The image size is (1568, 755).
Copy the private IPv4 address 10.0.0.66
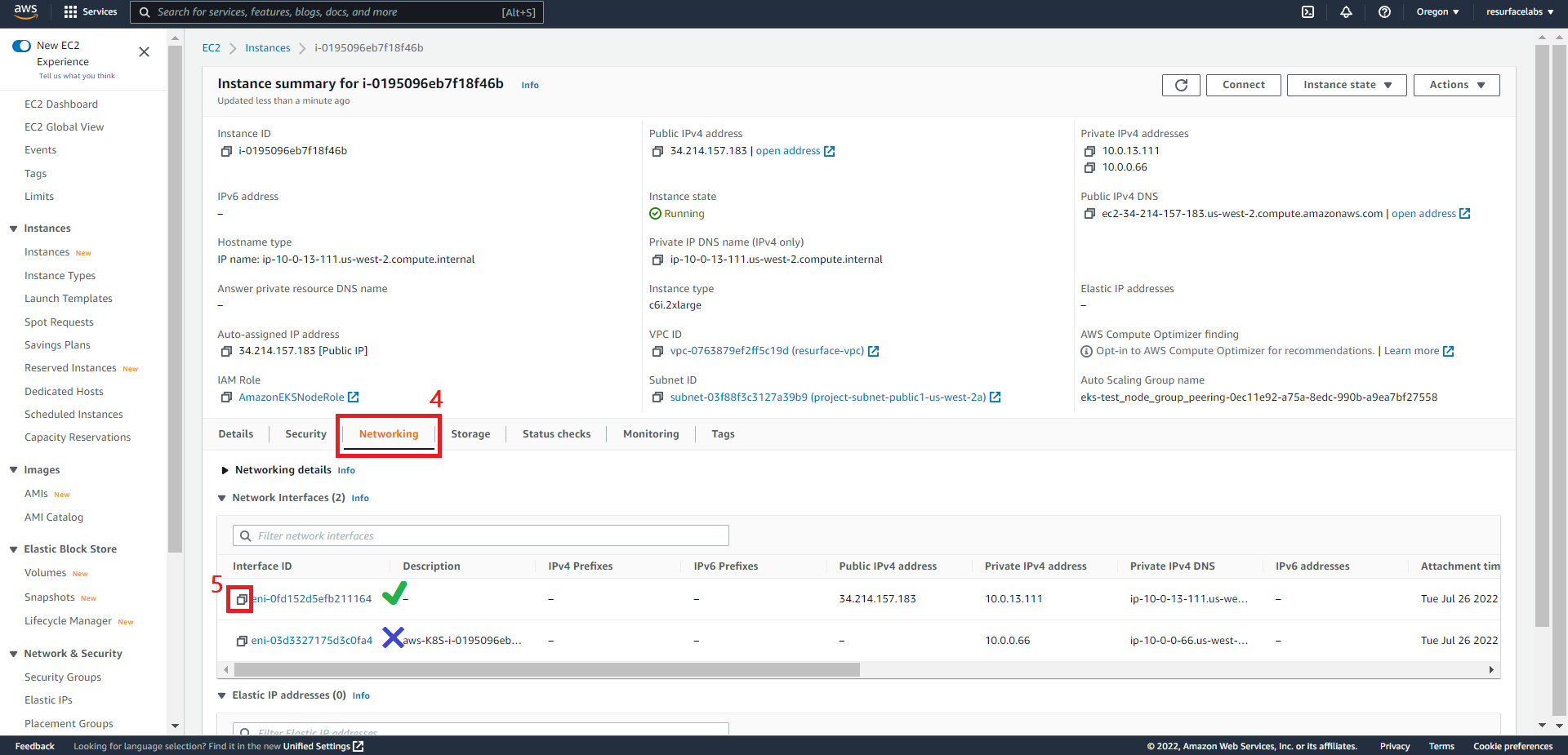point(1089,167)
